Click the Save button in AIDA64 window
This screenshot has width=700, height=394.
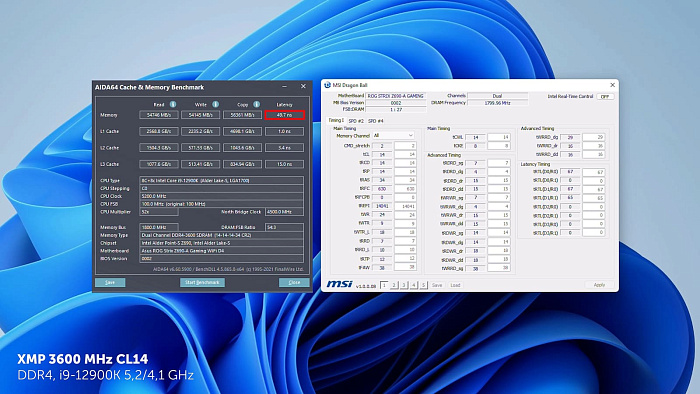[x=110, y=282]
